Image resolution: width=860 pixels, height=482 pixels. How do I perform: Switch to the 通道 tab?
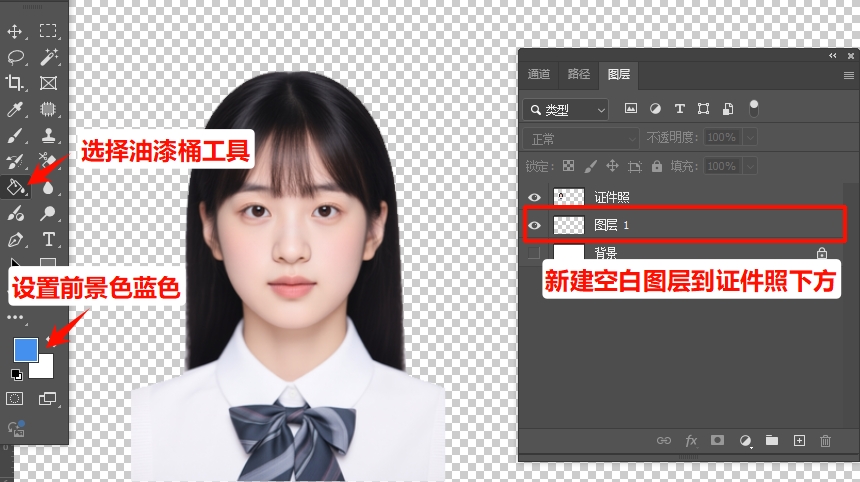coord(538,74)
